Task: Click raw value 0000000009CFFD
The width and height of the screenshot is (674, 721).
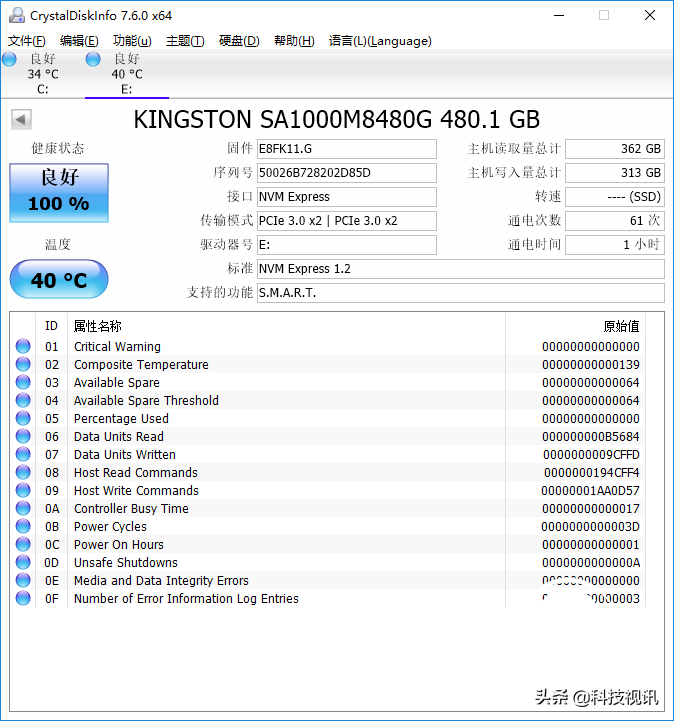Action: click(x=591, y=454)
